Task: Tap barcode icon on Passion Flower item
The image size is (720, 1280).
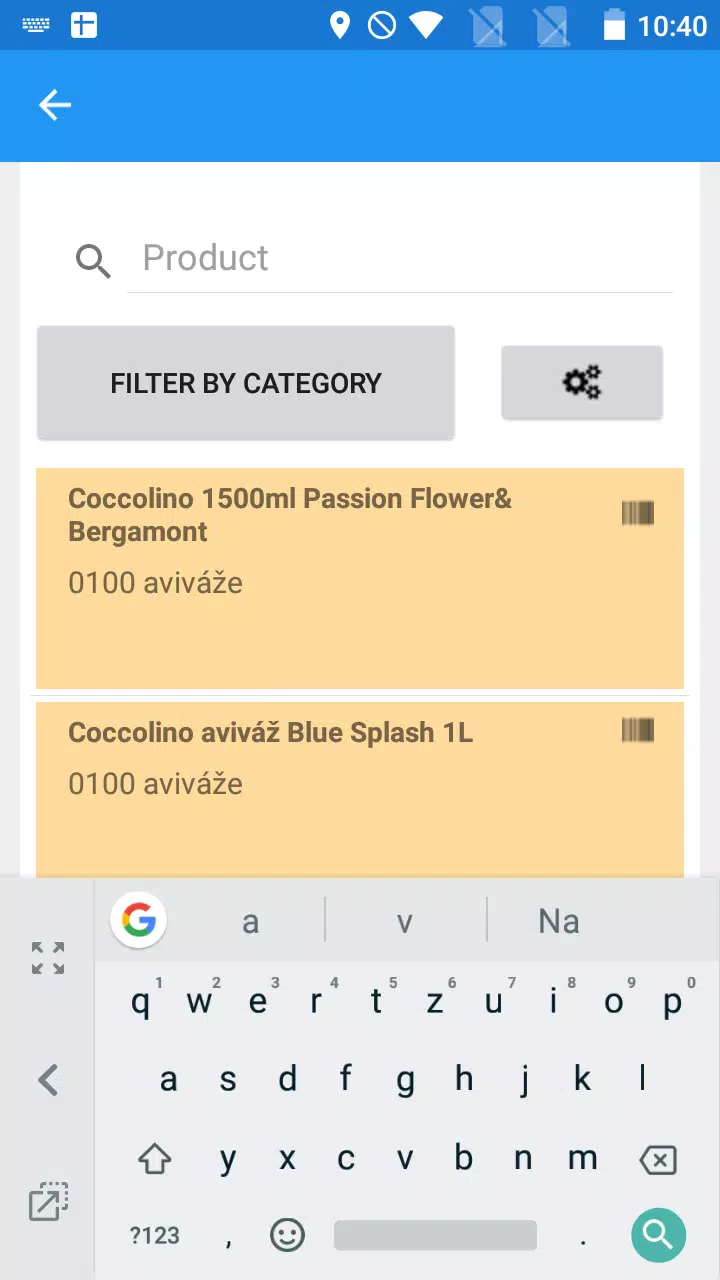Action: point(638,514)
